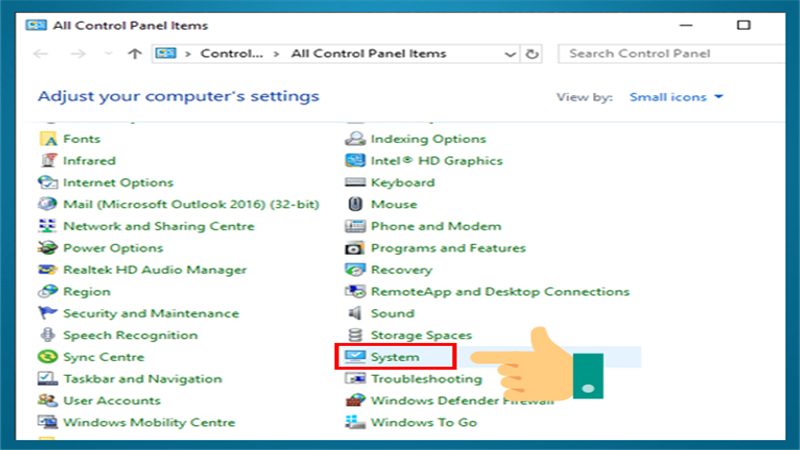Click the Mouse icon
This screenshot has width=800, height=450.
pyautogui.click(x=355, y=204)
